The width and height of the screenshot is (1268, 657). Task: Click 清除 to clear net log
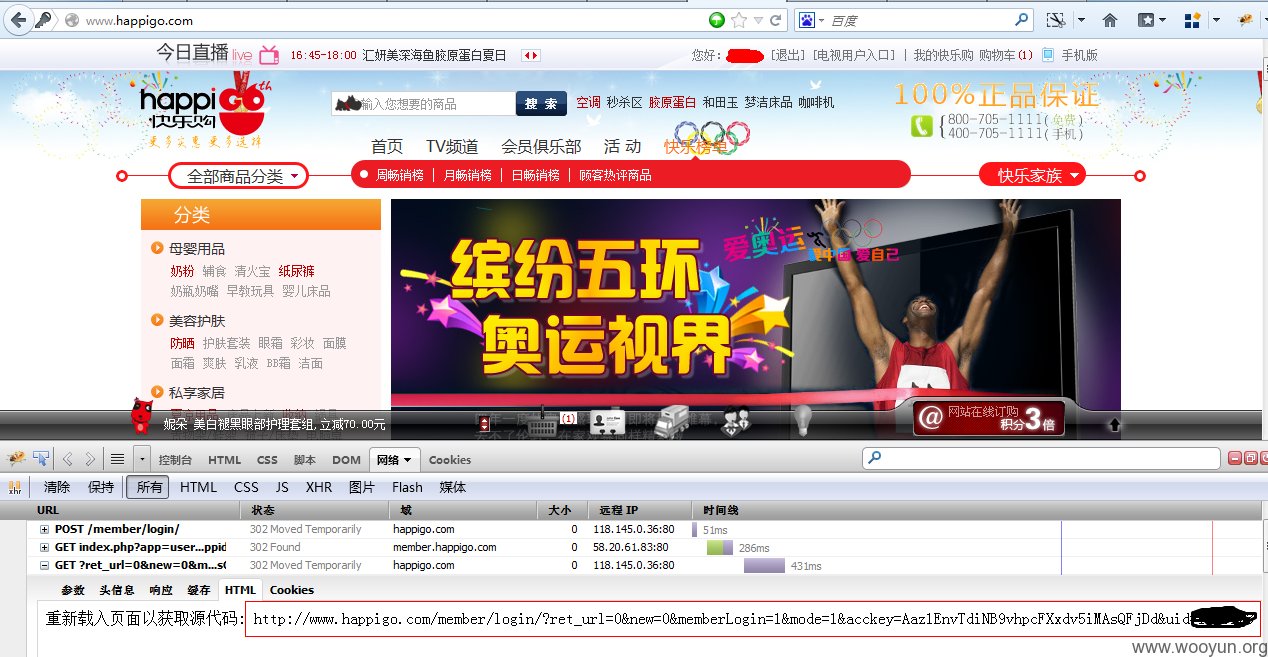pos(57,487)
